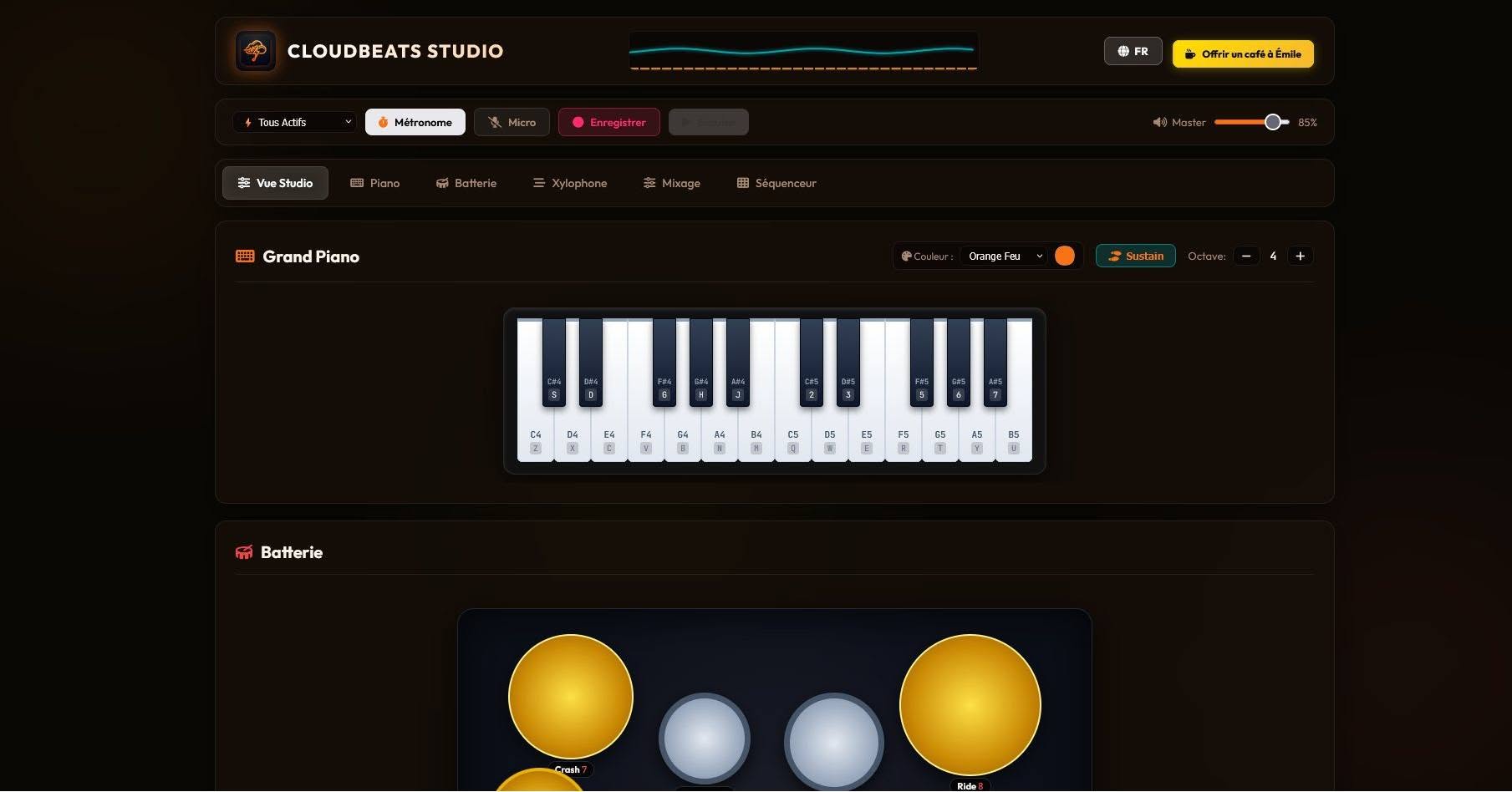Toggle the Sustain pedal button
This screenshot has height=792, width=1512.
tap(1136, 256)
